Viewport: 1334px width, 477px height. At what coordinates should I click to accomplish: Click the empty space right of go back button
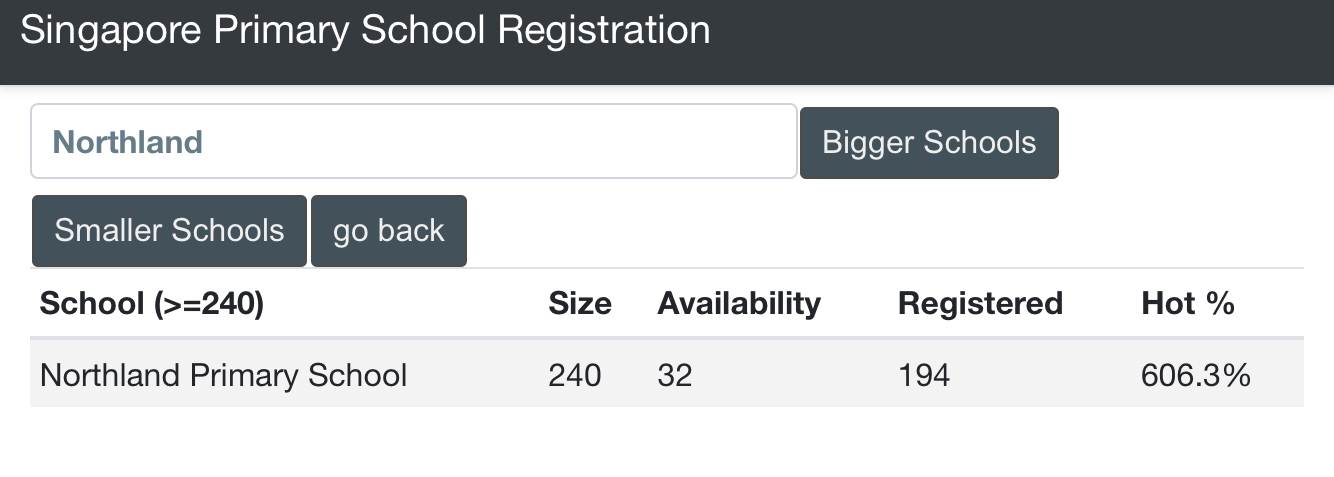click(x=880, y=231)
